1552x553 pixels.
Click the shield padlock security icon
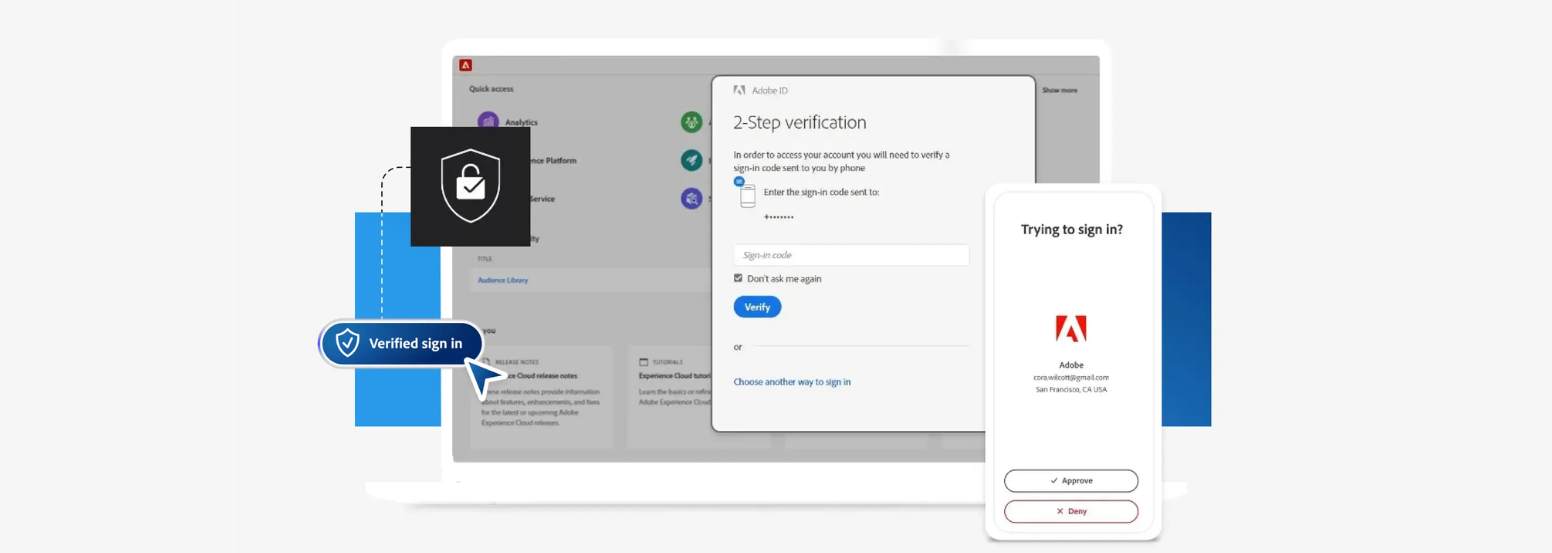point(470,186)
